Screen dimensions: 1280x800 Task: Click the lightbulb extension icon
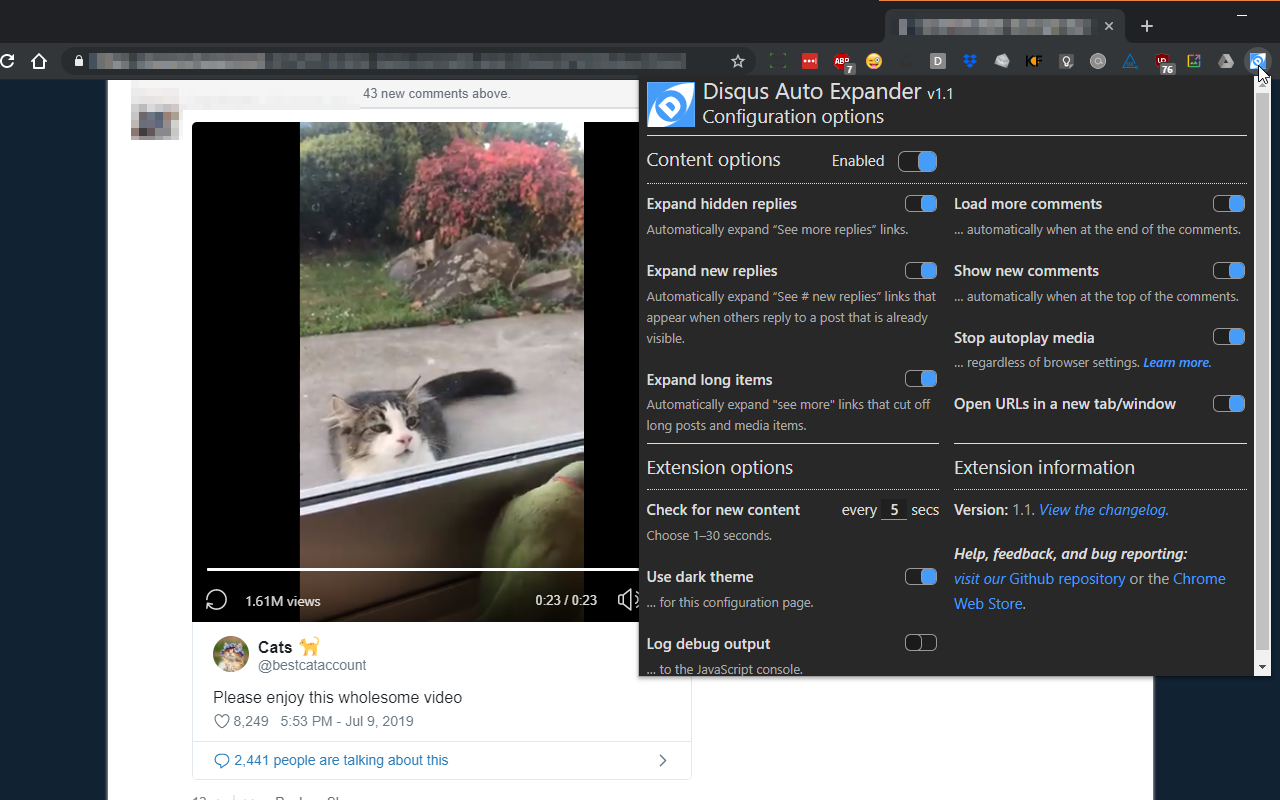pos(1066,61)
